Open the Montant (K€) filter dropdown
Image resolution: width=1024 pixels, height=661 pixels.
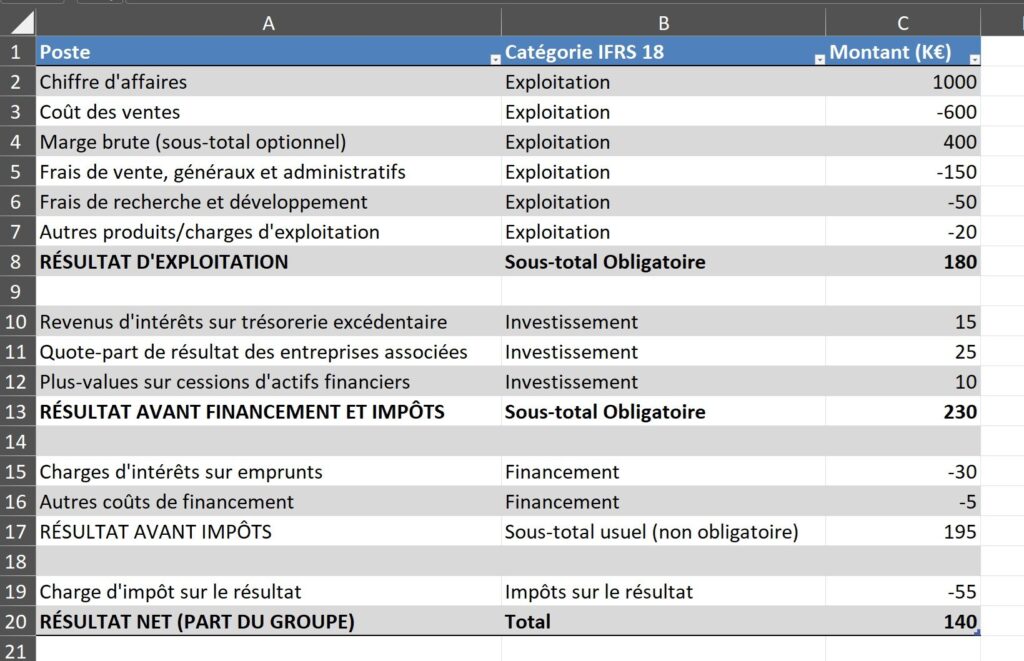point(974,59)
